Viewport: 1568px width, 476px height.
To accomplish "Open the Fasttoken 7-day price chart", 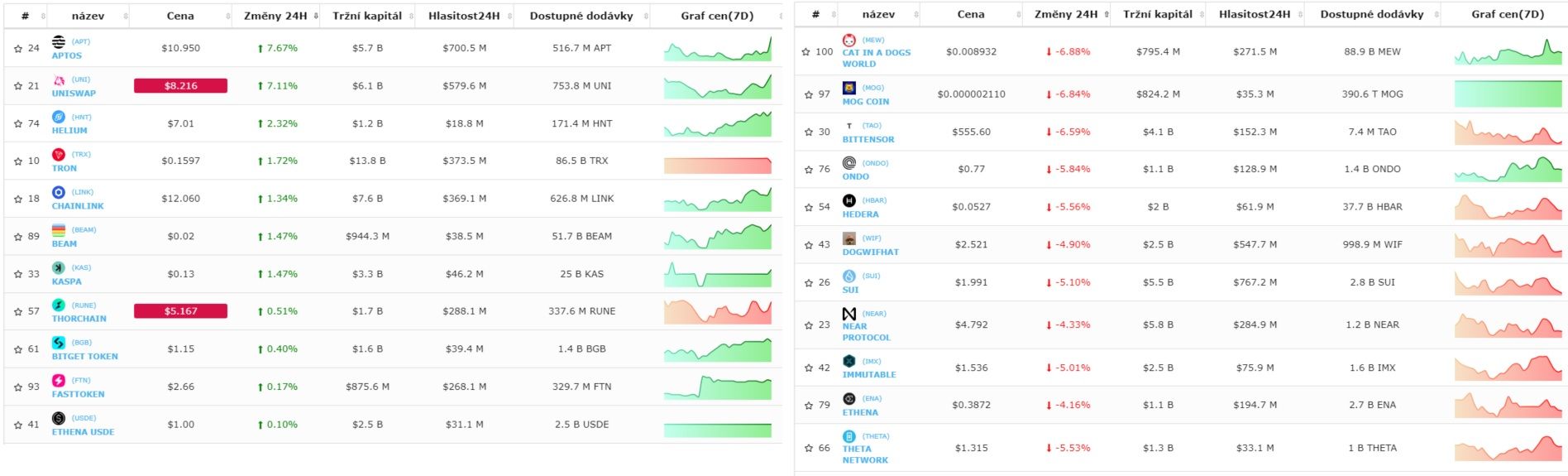I will click(x=717, y=387).
